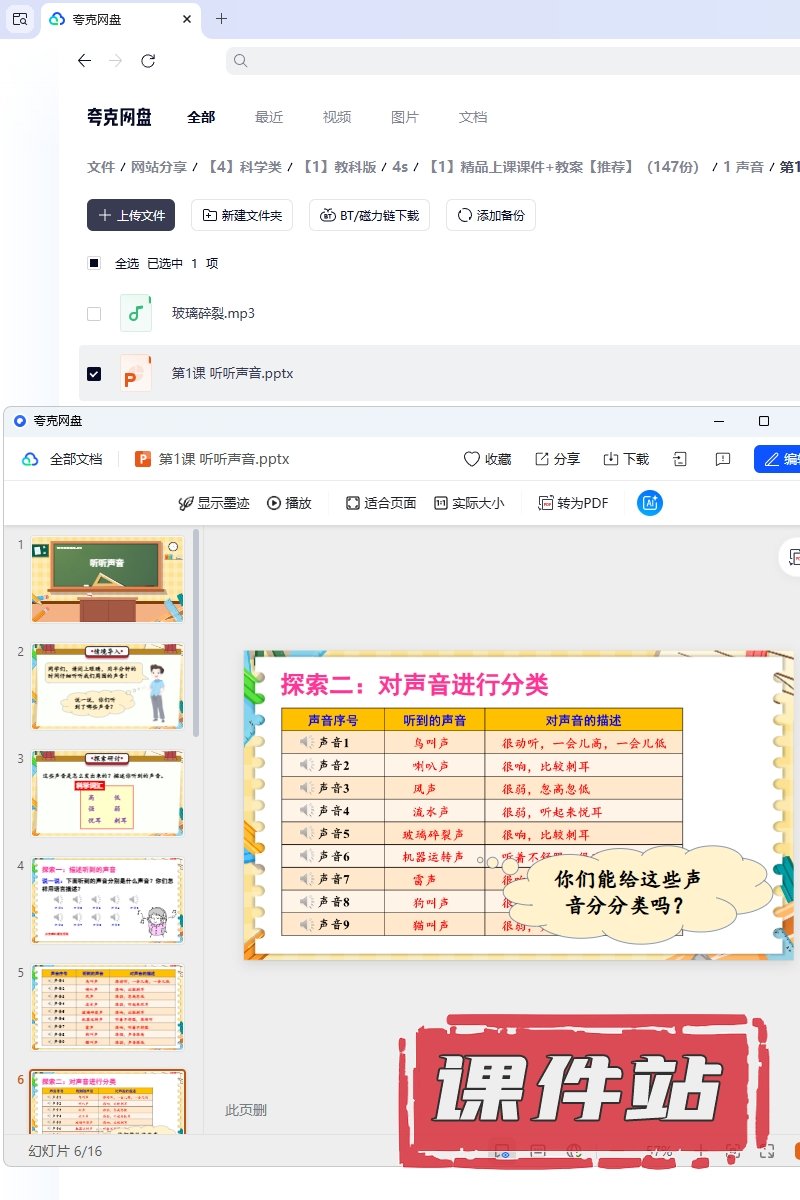Check the box for 玻璃碎裂.mp3
800x1200 pixels.
coord(94,313)
